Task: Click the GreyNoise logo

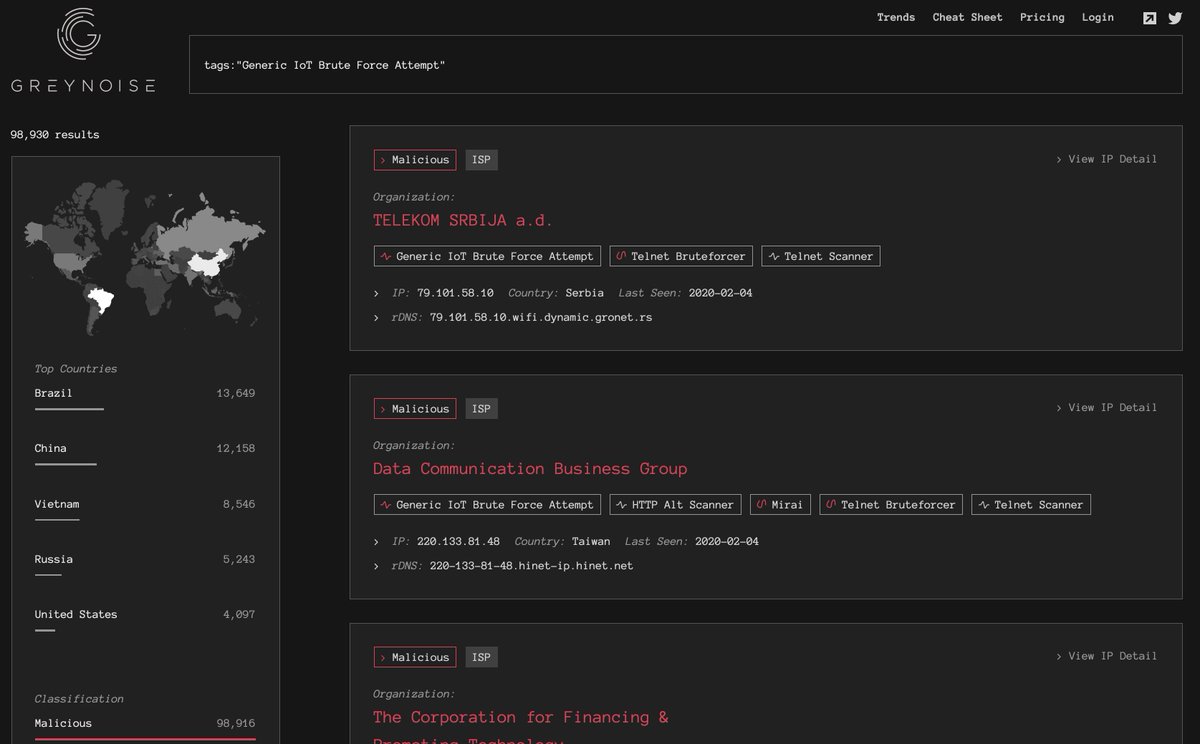Action: pos(83,50)
